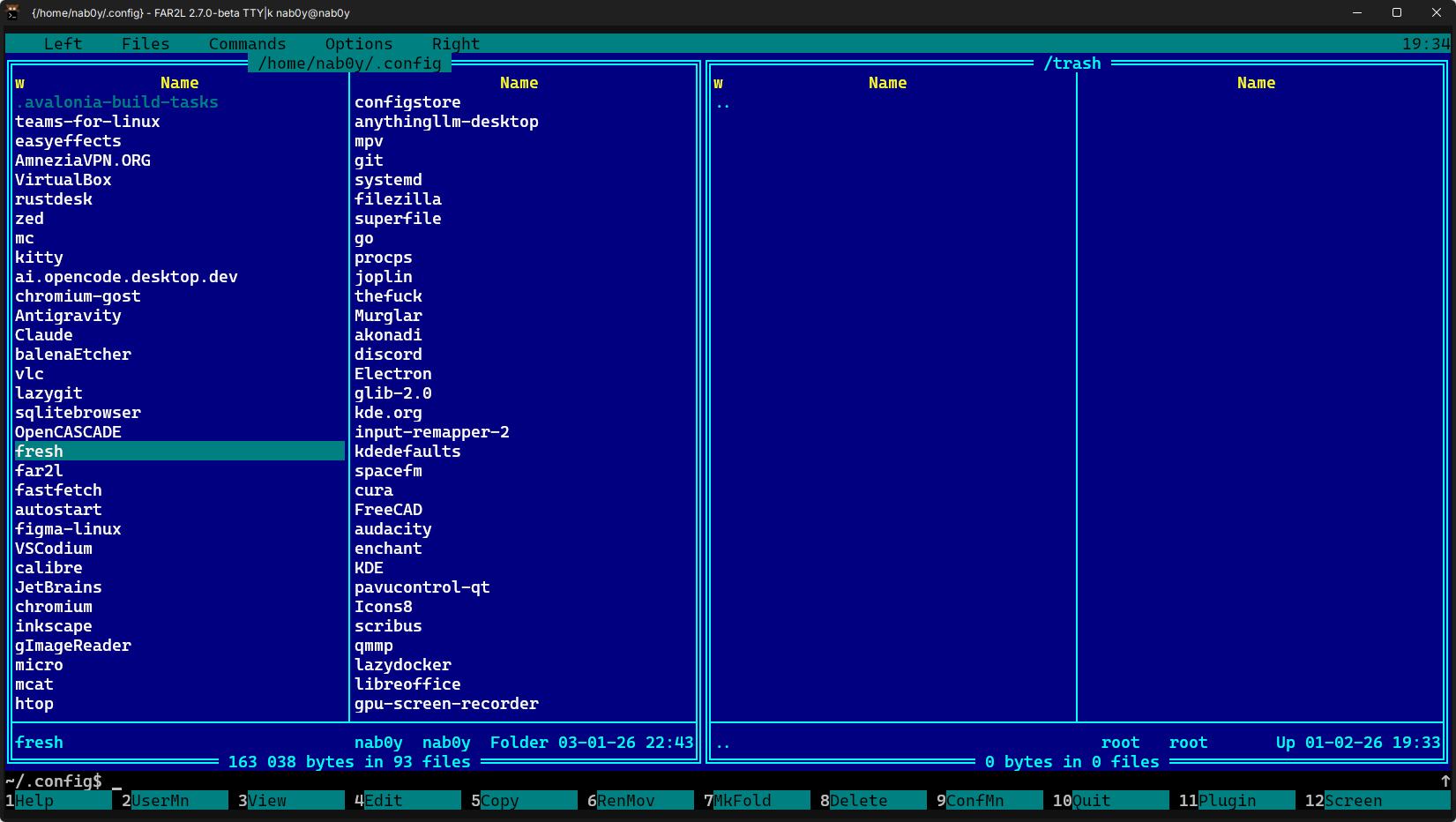Select the Claude folder in left panel

(x=44, y=335)
